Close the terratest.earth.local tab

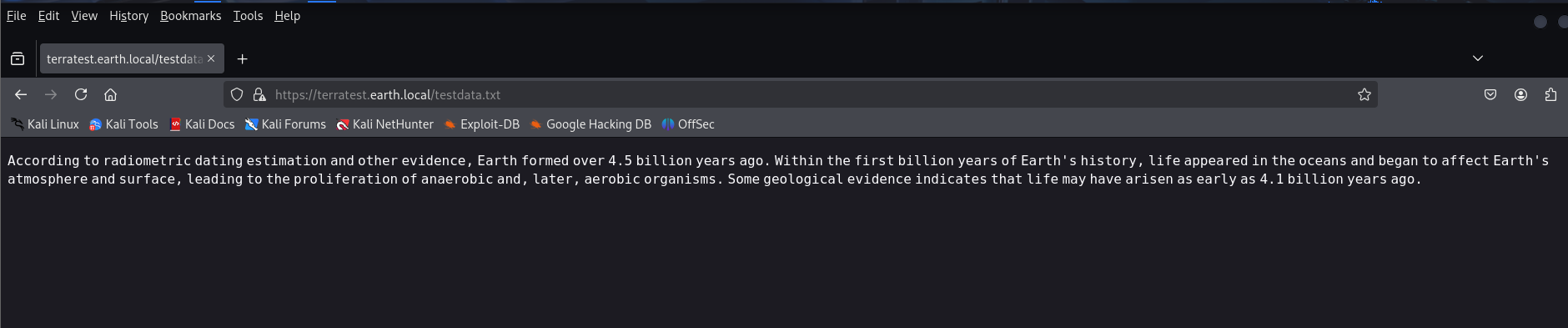(x=211, y=58)
